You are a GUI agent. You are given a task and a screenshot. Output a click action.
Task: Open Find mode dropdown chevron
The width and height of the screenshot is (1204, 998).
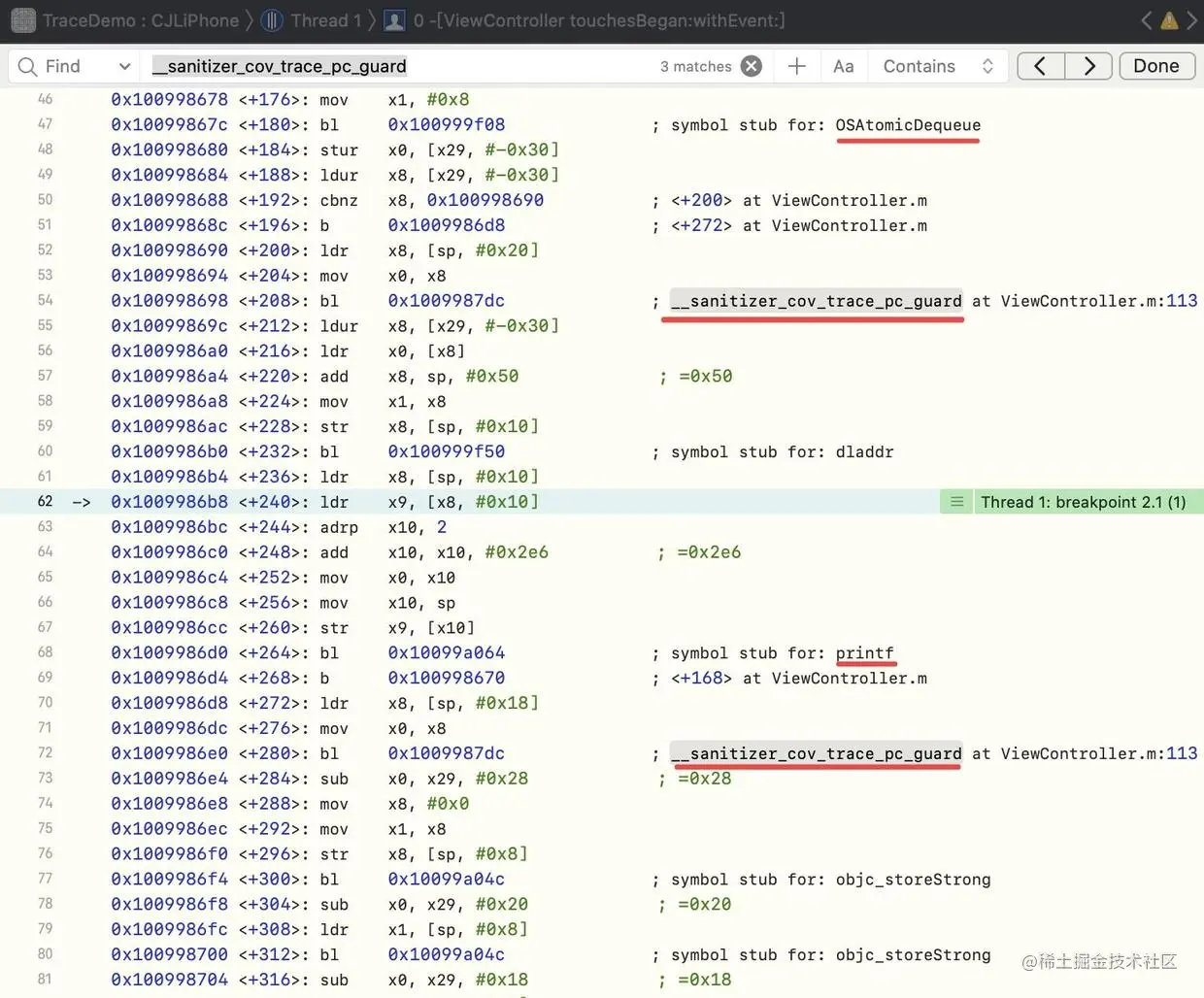tap(124, 66)
